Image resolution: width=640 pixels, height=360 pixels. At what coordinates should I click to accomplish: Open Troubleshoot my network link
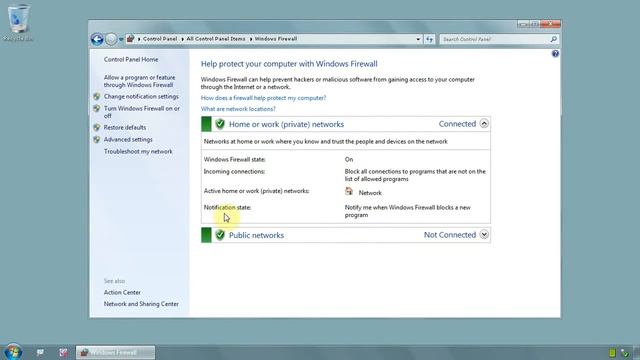tap(138, 151)
